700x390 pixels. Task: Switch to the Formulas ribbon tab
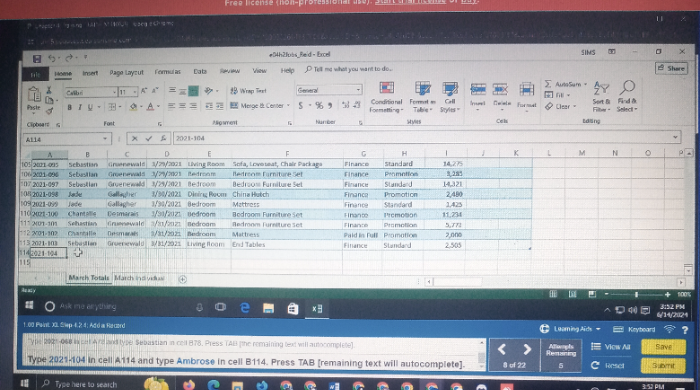pyautogui.click(x=168, y=71)
